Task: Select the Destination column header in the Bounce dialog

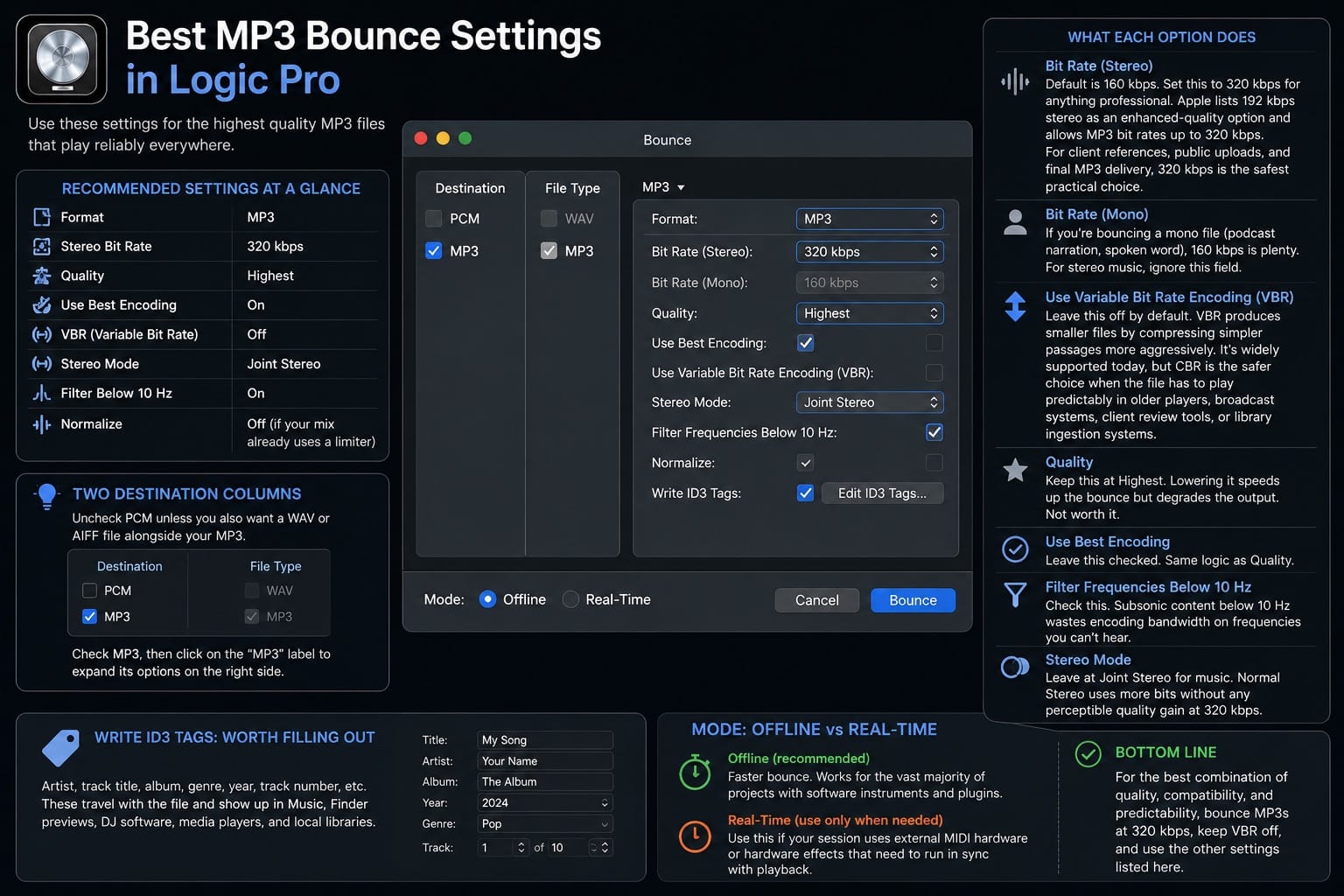Action: pyautogui.click(x=470, y=188)
